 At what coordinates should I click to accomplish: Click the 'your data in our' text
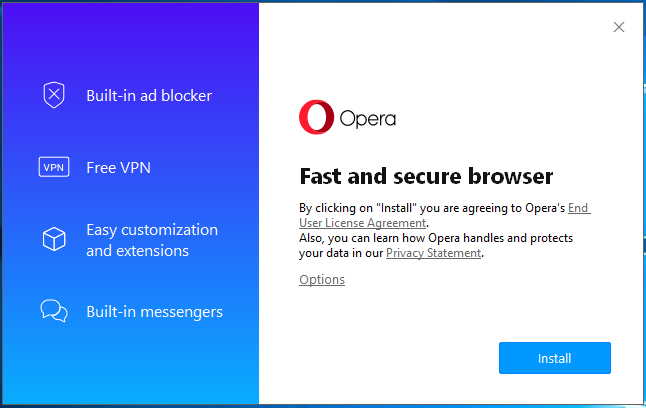341,253
